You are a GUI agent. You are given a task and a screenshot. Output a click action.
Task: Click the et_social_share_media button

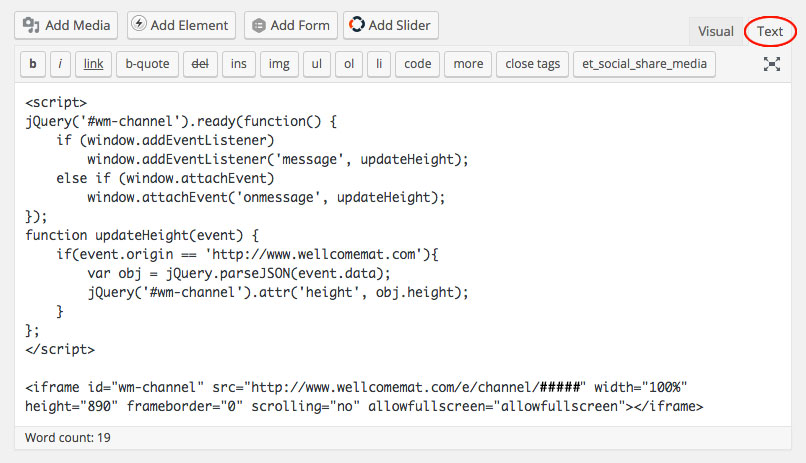pyautogui.click(x=644, y=64)
